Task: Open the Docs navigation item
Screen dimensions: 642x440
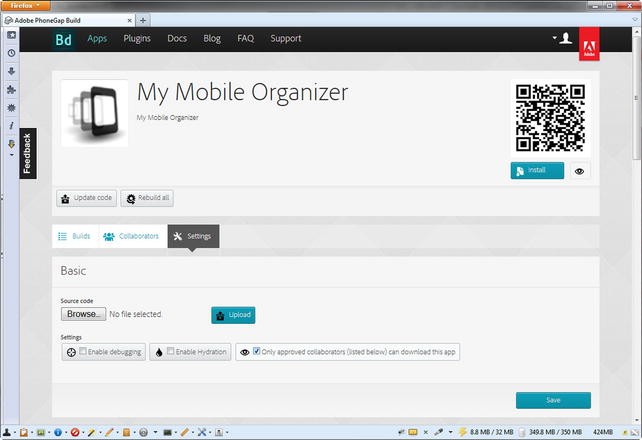Action: [x=177, y=38]
